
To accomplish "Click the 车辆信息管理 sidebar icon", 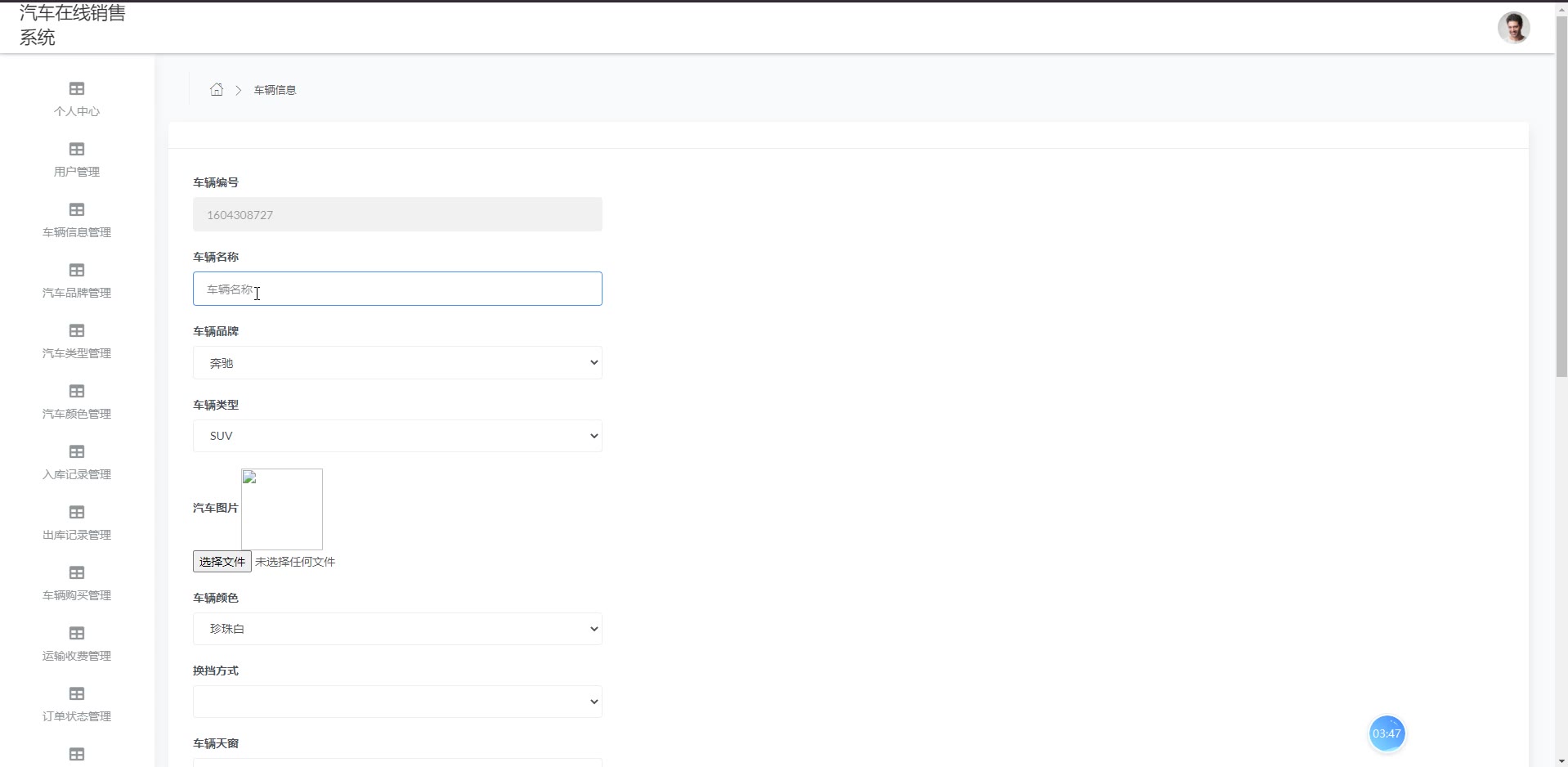I will coord(77,210).
